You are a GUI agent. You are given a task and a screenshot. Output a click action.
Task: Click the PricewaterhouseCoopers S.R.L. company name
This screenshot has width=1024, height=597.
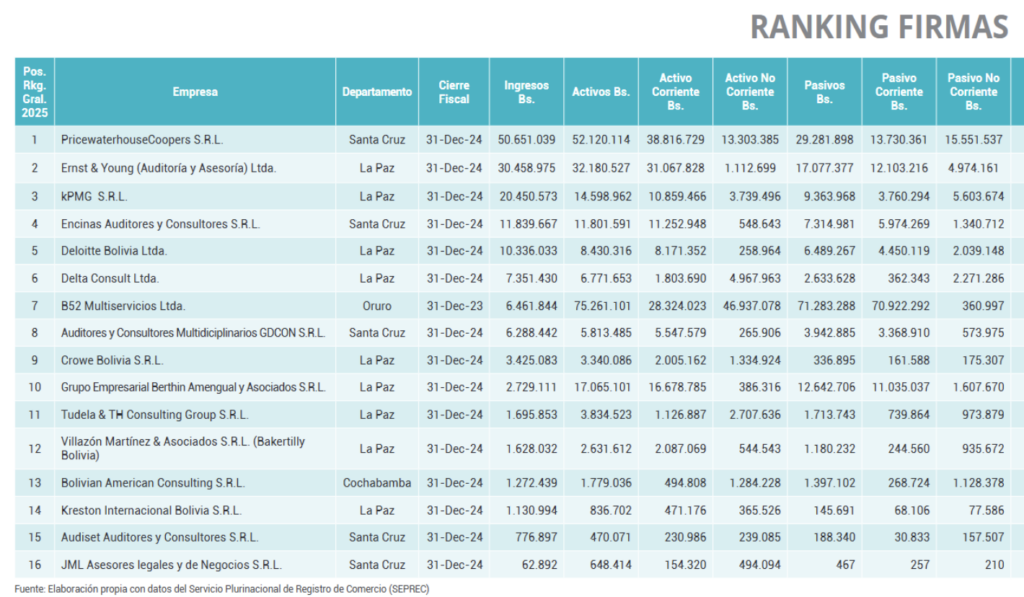(142, 140)
